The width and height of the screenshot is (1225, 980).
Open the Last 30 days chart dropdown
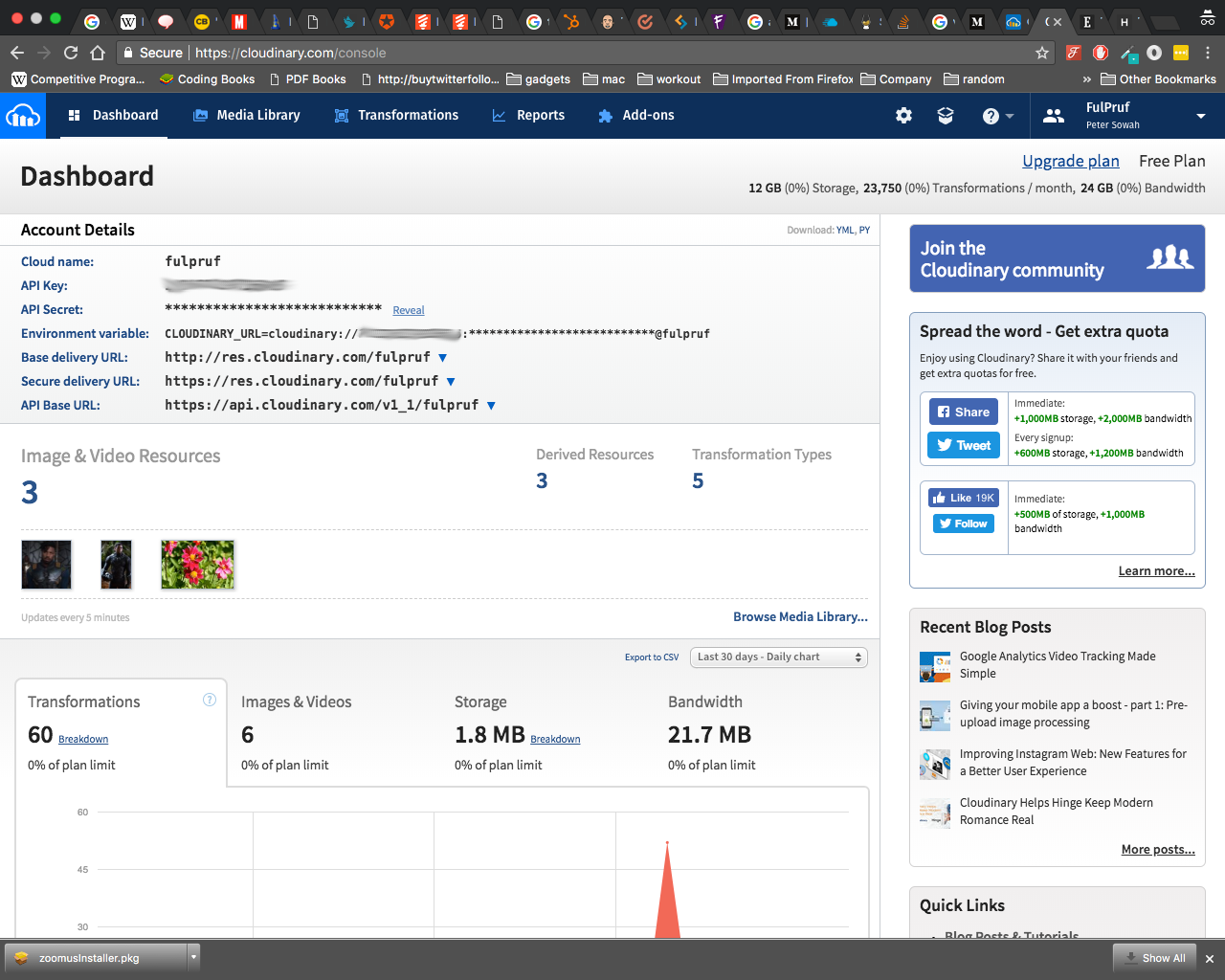[779, 657]
